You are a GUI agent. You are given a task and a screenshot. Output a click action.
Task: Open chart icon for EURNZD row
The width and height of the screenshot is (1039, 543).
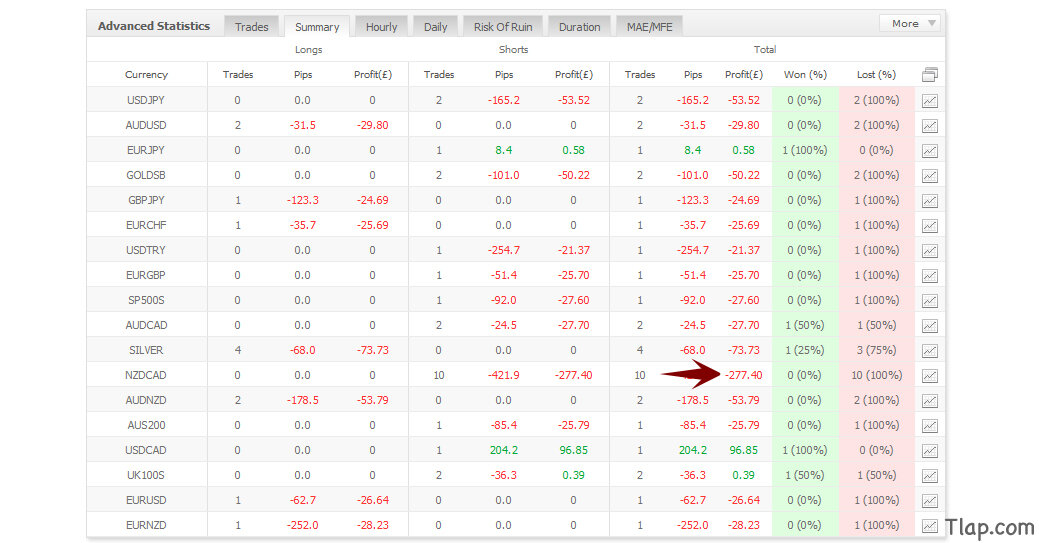pyautogui.click(x=930, y=525)
